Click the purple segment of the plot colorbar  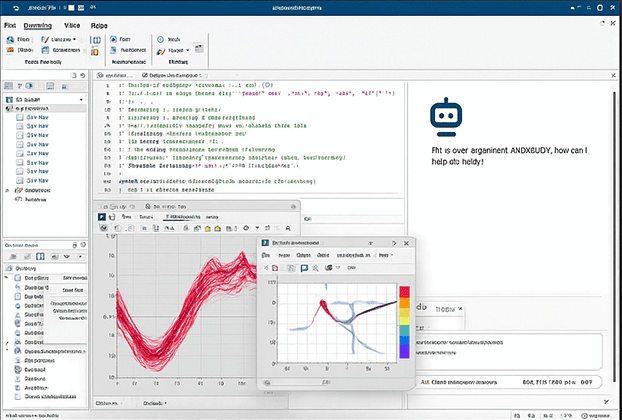[404, 352]
